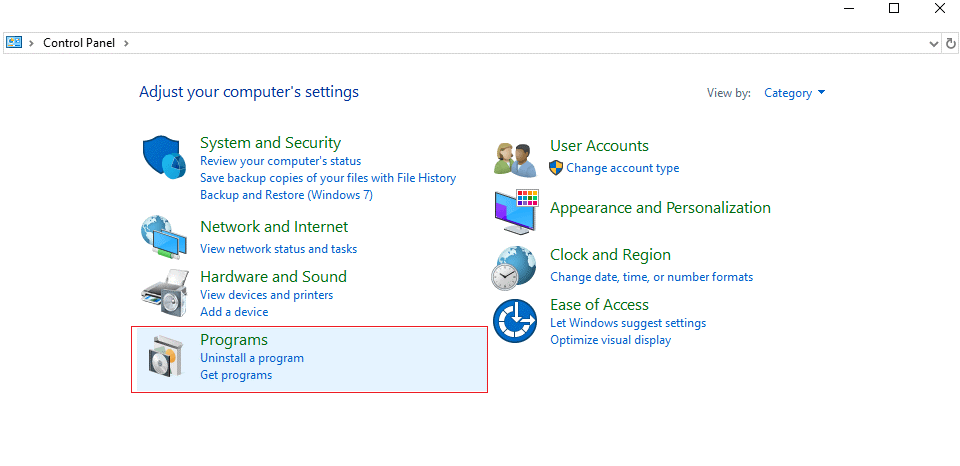The width and height of the screenshot is (960, 466).
Task: Click Add a device link
Action: coord(234,312)
